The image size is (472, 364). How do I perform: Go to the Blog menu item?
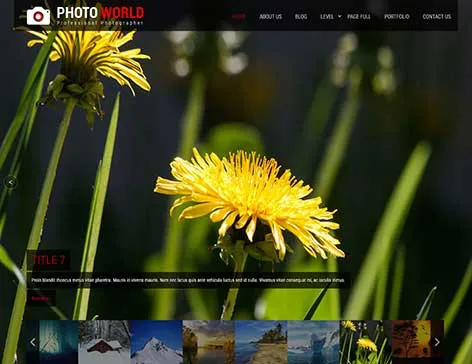[301, 16]
